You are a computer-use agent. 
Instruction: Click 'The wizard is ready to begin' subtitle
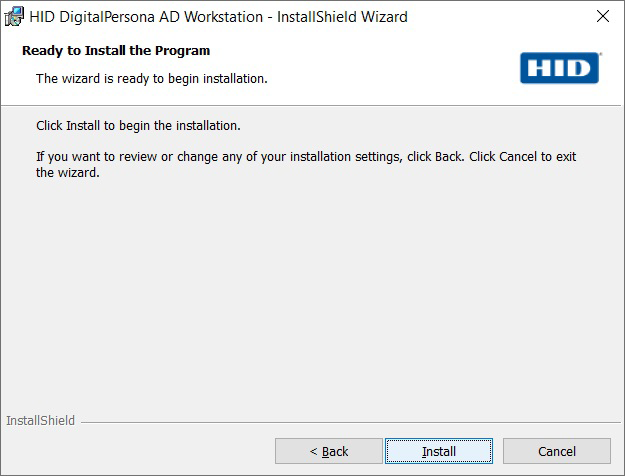point(152,77)
